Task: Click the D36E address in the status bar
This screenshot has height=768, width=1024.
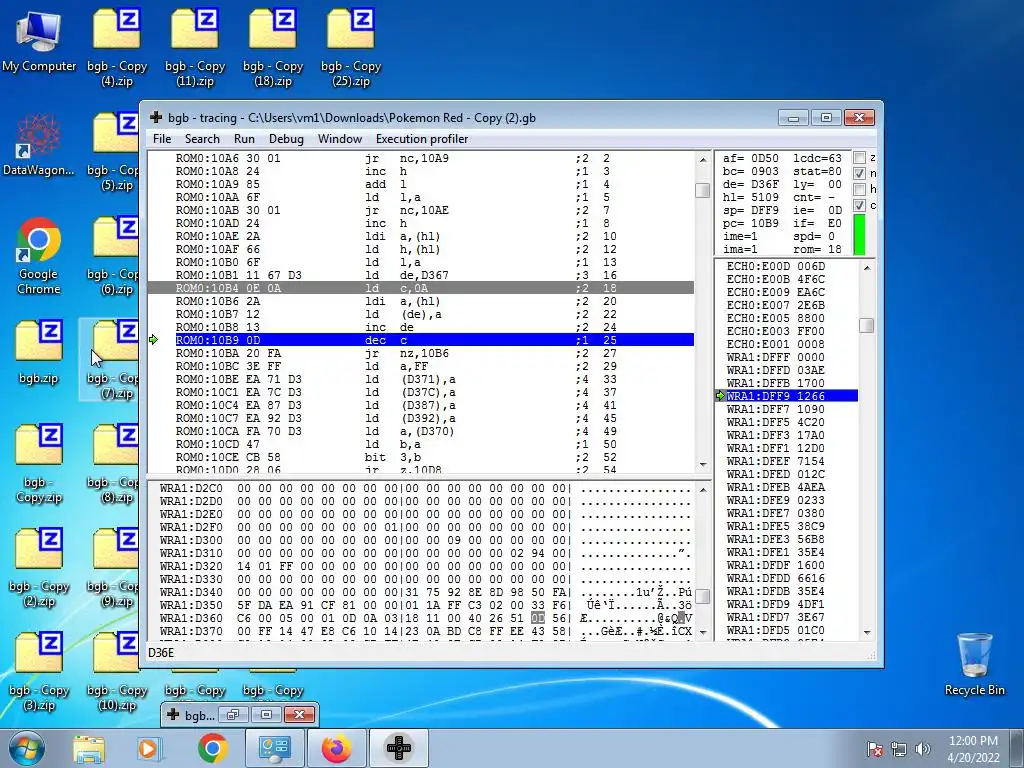Action: (x=161, y=652)
